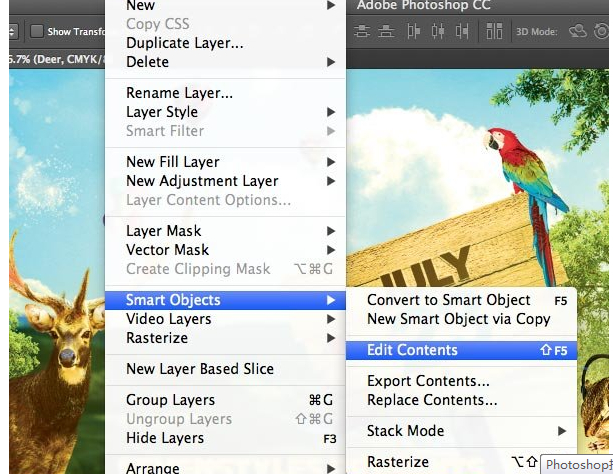Click the parrot in the artwork
613x474 pixels.
pyautogui.click(x=526, y=196)
